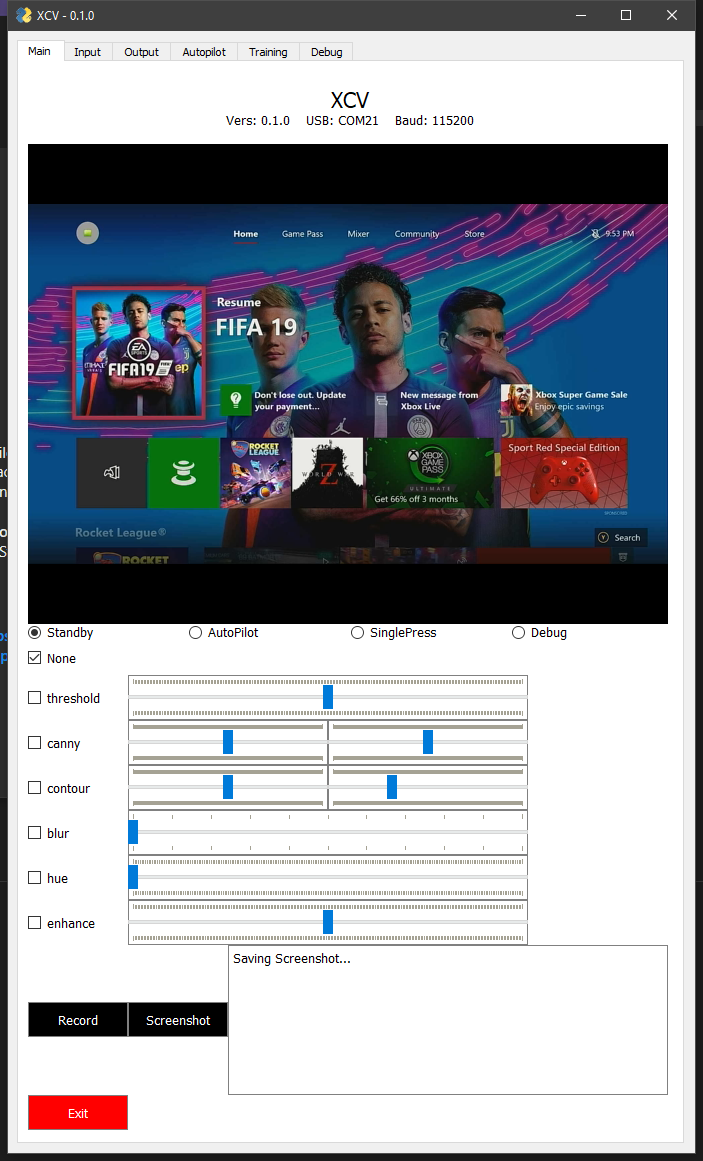Click the Screenshot button
The width and height of the screenshot is (703, 1161).
pos(178,1020)
